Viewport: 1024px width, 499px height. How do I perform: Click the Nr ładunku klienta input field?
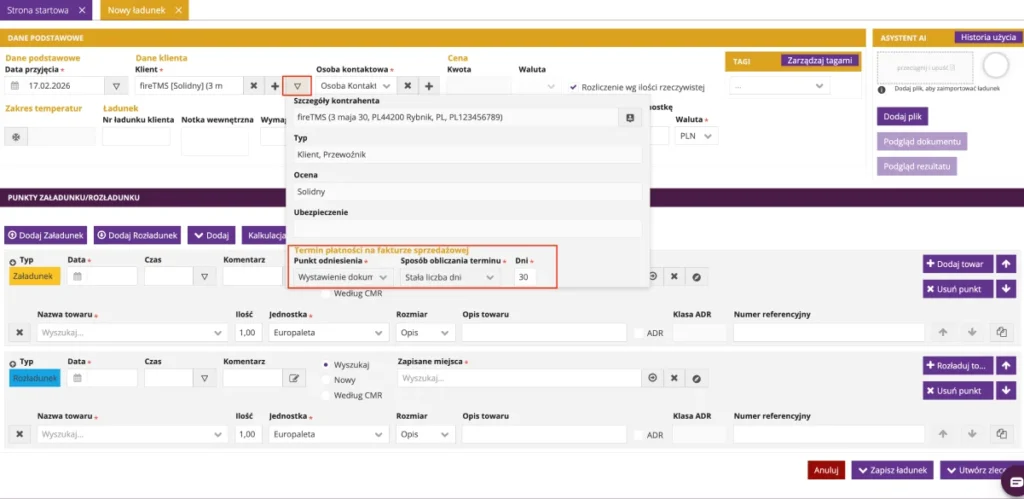click(136, 136)
